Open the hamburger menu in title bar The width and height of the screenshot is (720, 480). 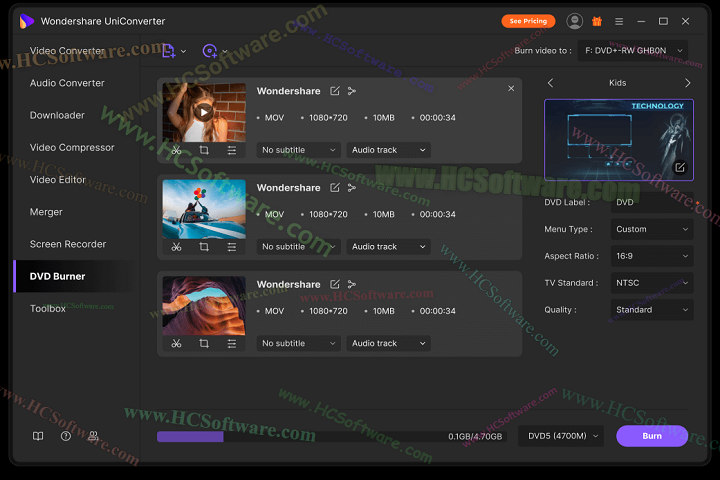(x=619, y=21)
